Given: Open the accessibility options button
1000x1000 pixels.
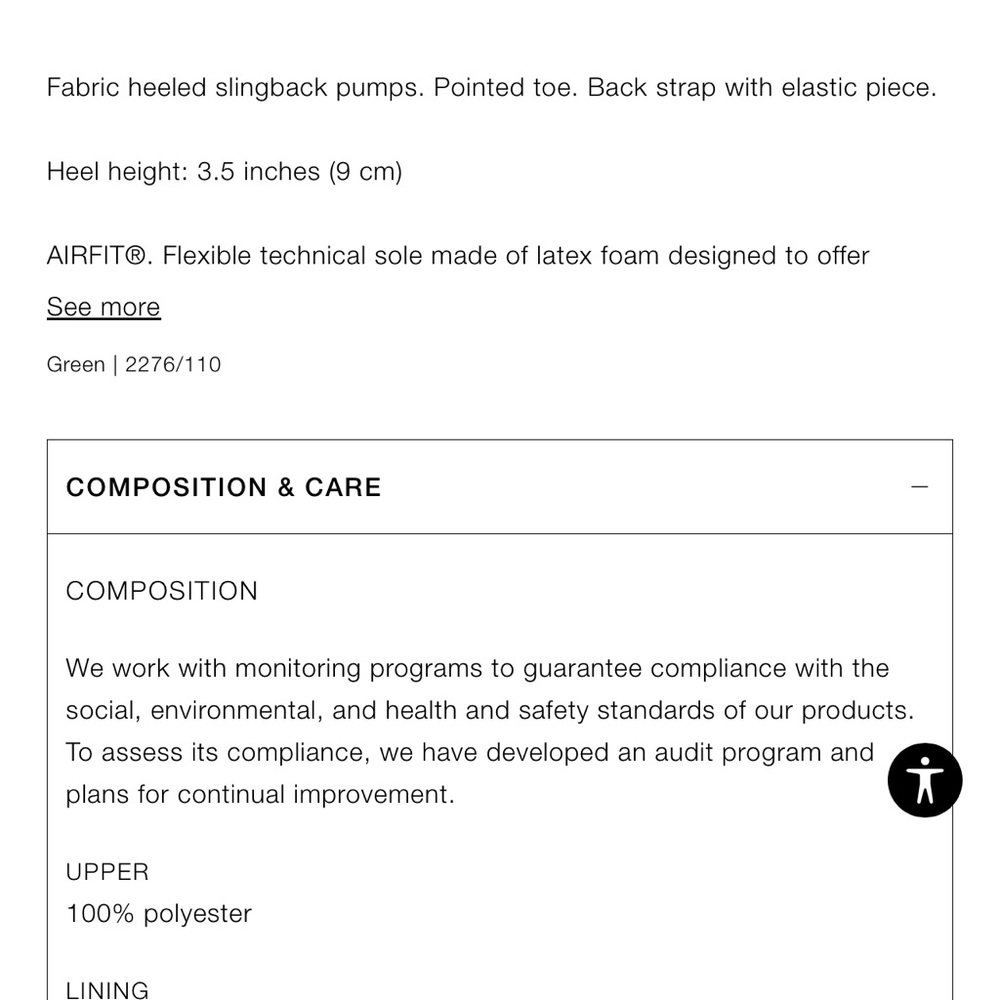Looking at the screenshot, I should click(925, 780).
